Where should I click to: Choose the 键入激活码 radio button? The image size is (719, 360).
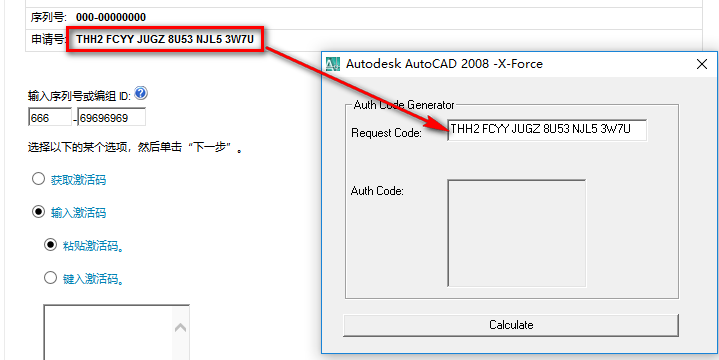coord(50,277)
